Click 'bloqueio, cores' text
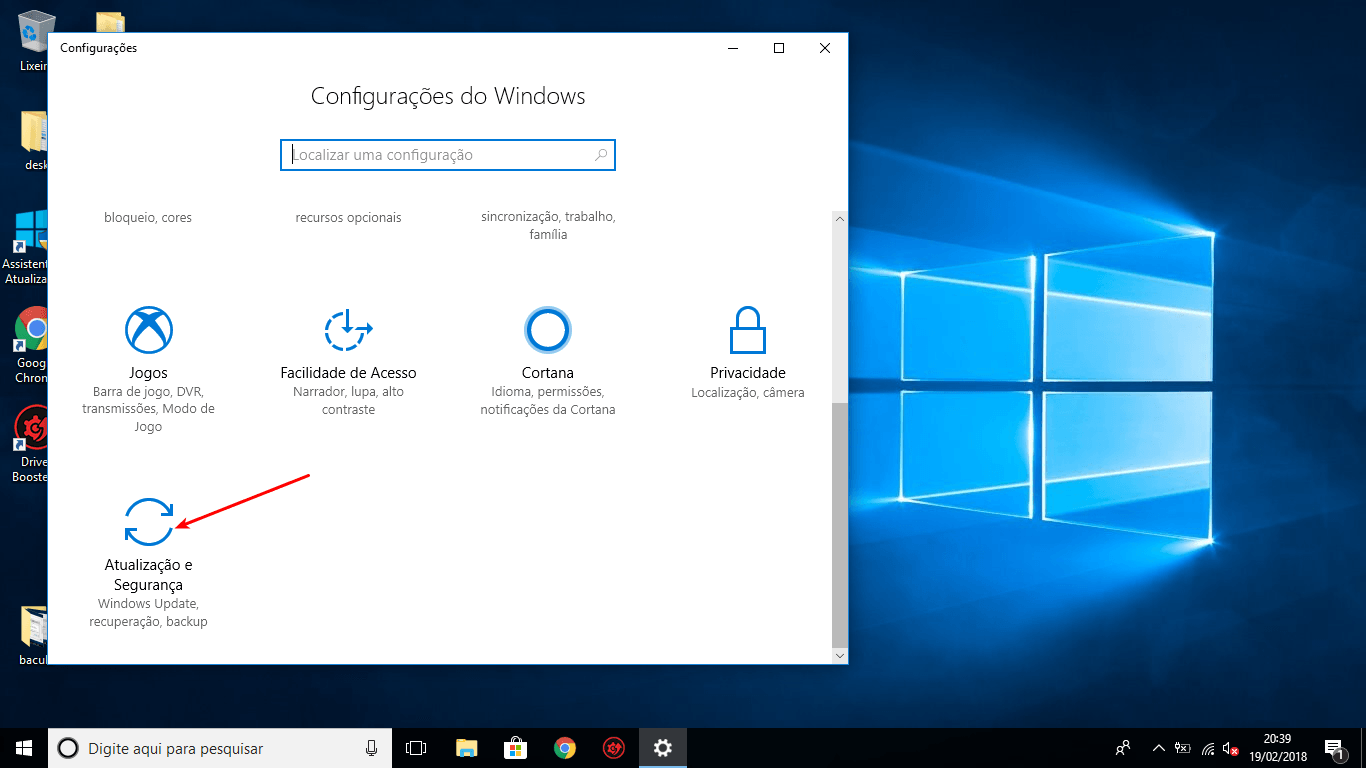 pos(148,217)
